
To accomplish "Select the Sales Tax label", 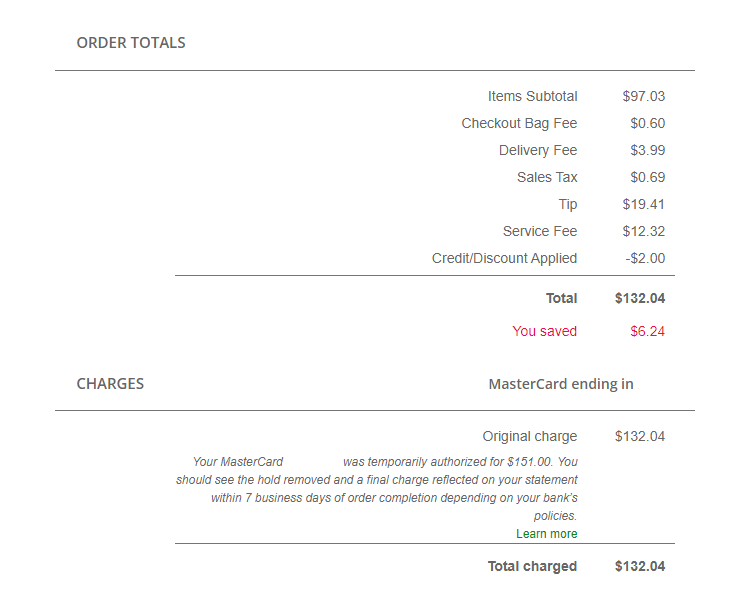I will tap(547, 178).
